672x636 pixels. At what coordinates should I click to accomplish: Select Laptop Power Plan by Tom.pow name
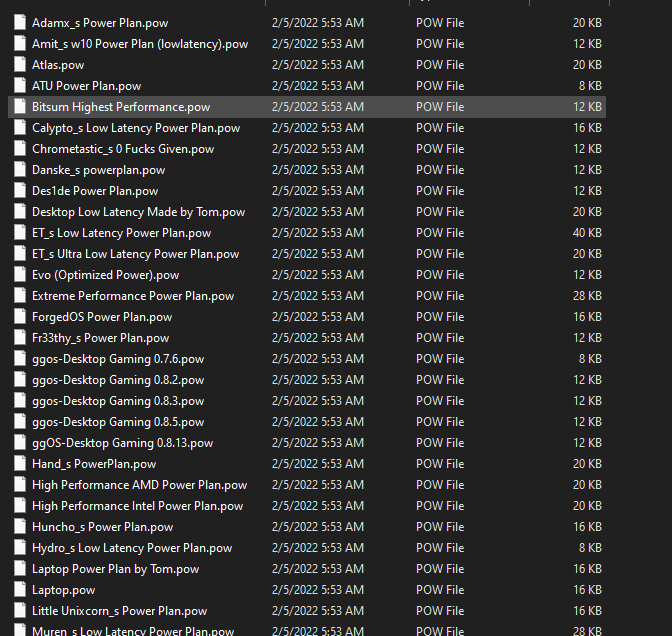pyautogui.click(x=116, y=569)
